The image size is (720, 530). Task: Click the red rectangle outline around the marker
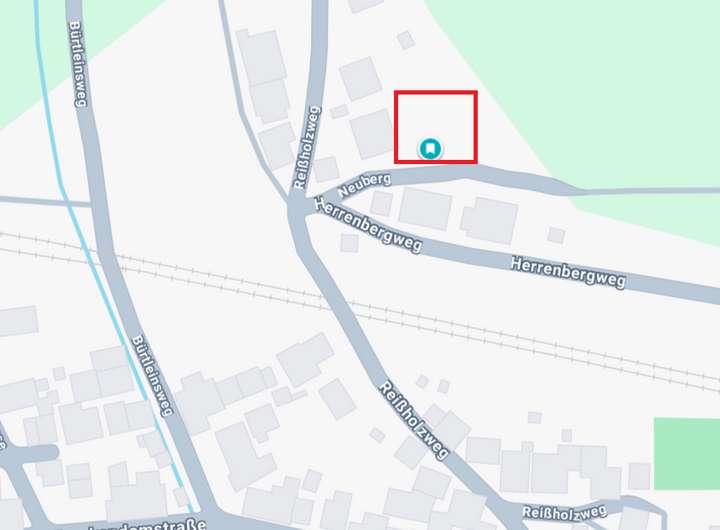click(436, 127)
